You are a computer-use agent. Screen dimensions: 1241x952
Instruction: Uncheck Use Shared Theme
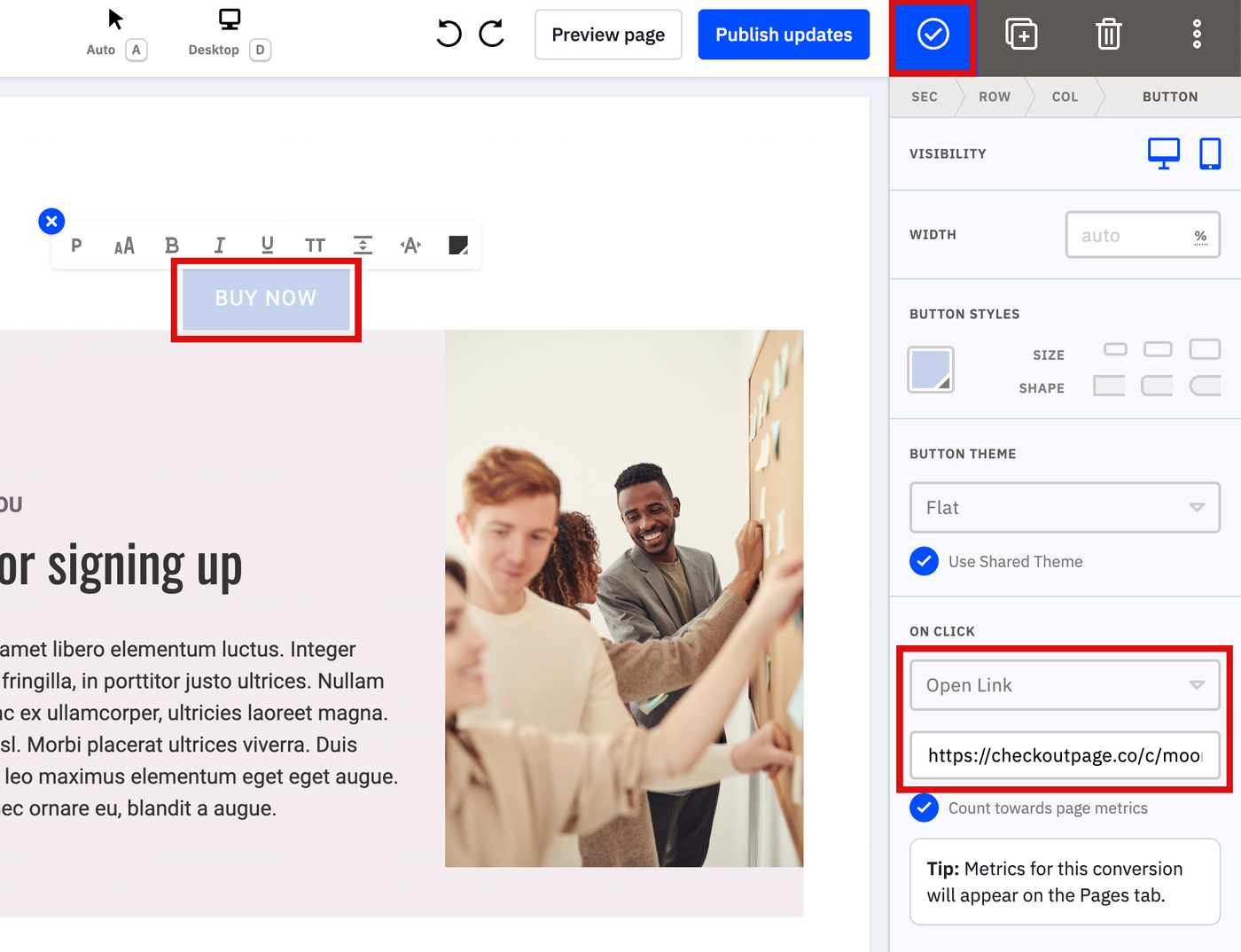coord(924,561)
